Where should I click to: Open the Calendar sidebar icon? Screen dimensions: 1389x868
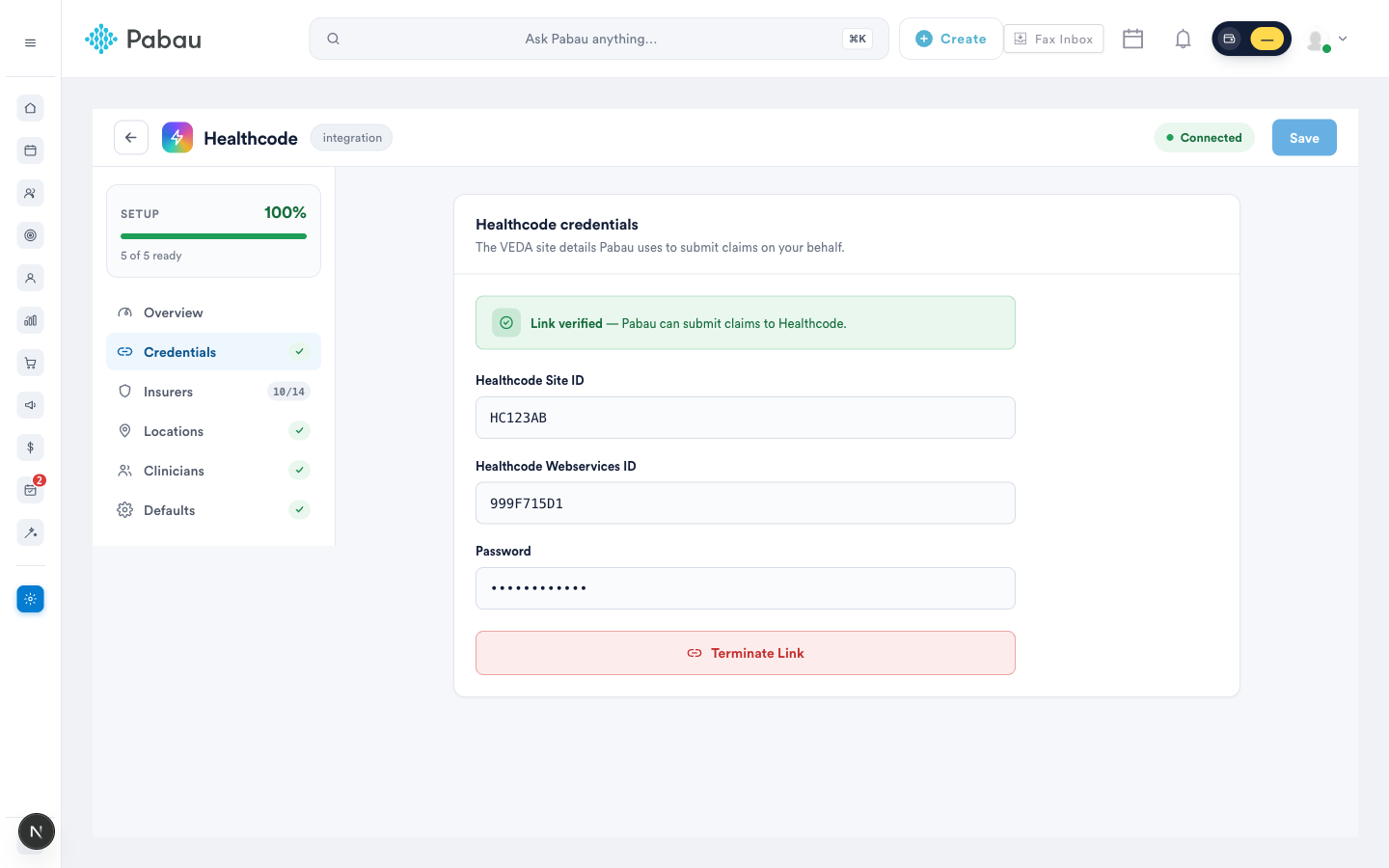(x=30, y=150)
